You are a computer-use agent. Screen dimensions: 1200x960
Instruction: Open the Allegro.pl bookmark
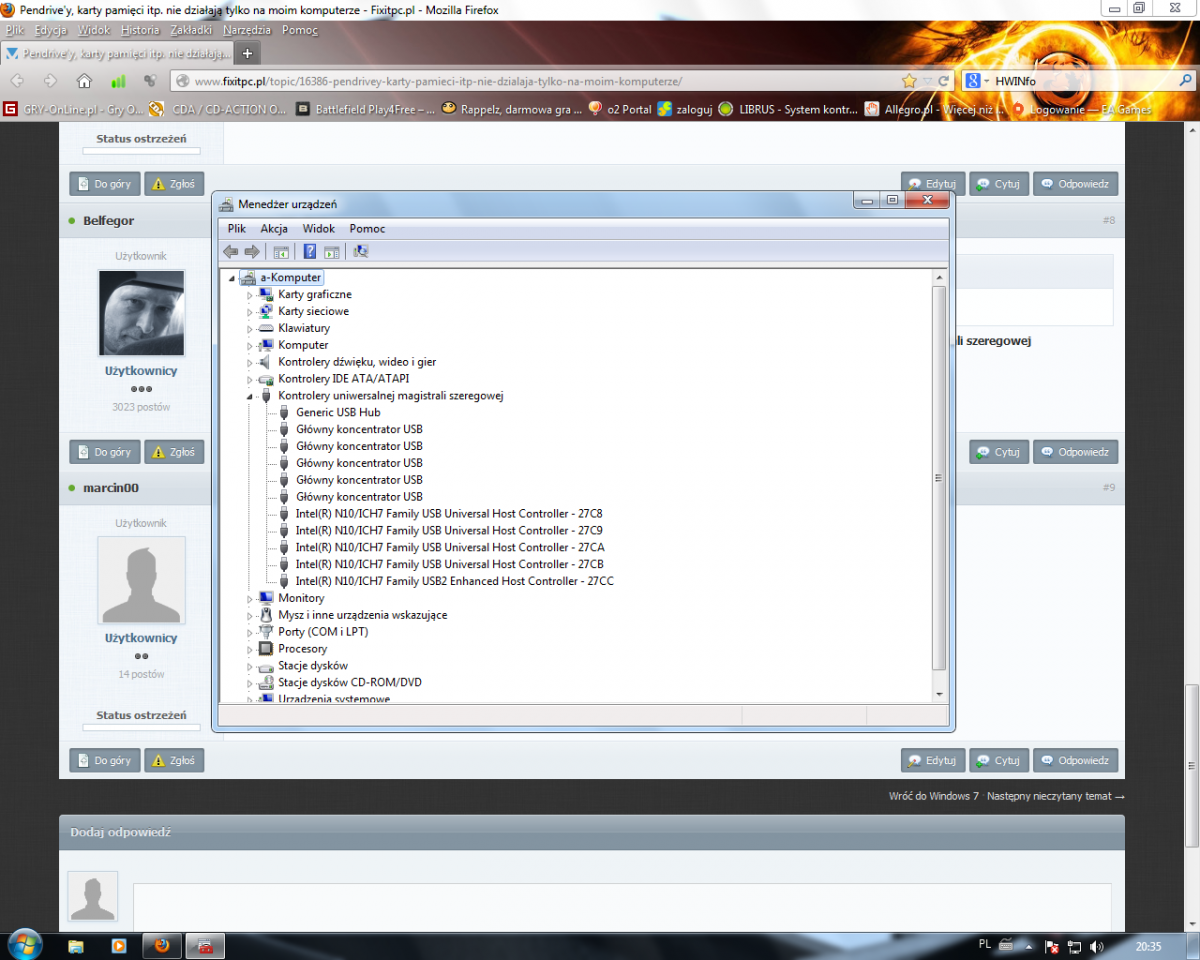click(934, 109)
